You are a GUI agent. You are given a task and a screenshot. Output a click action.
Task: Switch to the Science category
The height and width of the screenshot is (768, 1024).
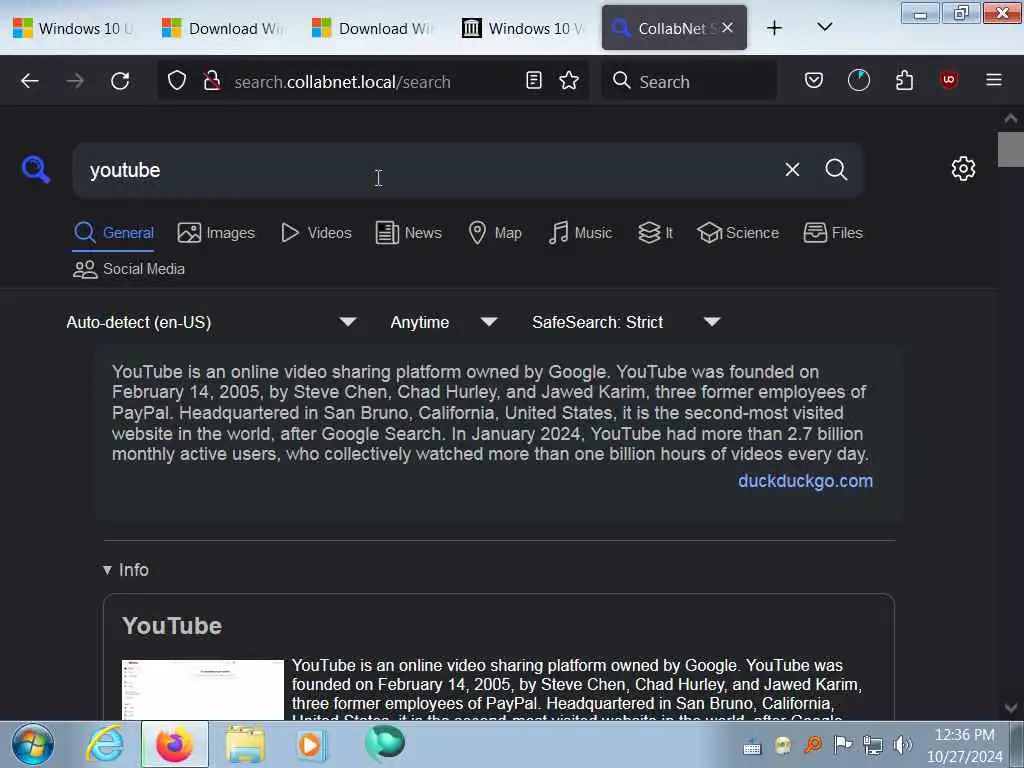(738, 233)
